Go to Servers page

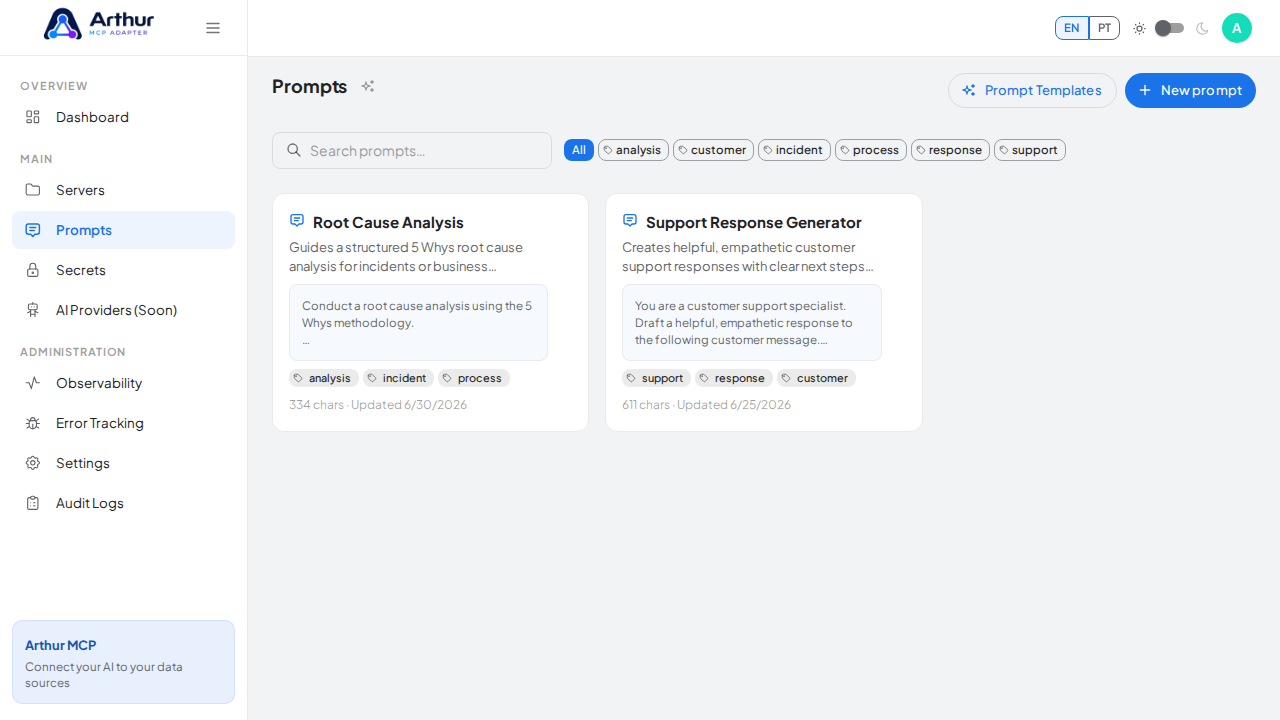point(123,190)
